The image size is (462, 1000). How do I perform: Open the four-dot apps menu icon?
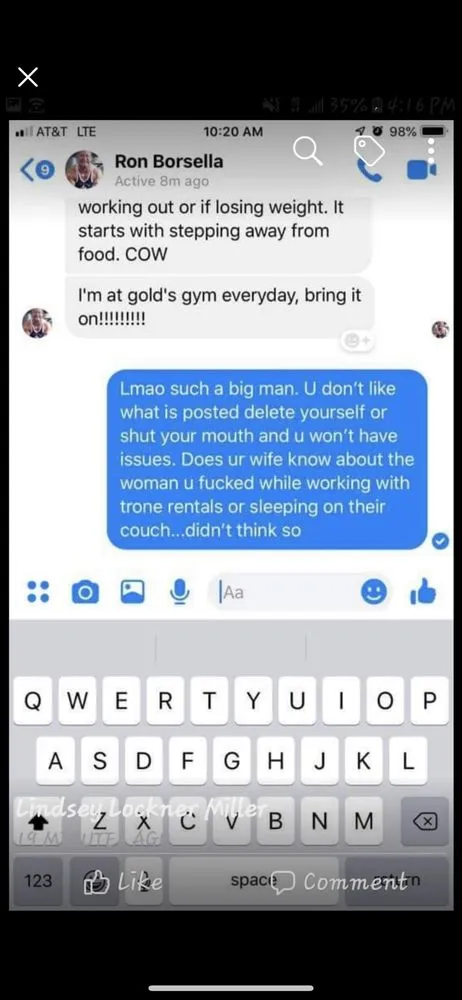point(38,592)
